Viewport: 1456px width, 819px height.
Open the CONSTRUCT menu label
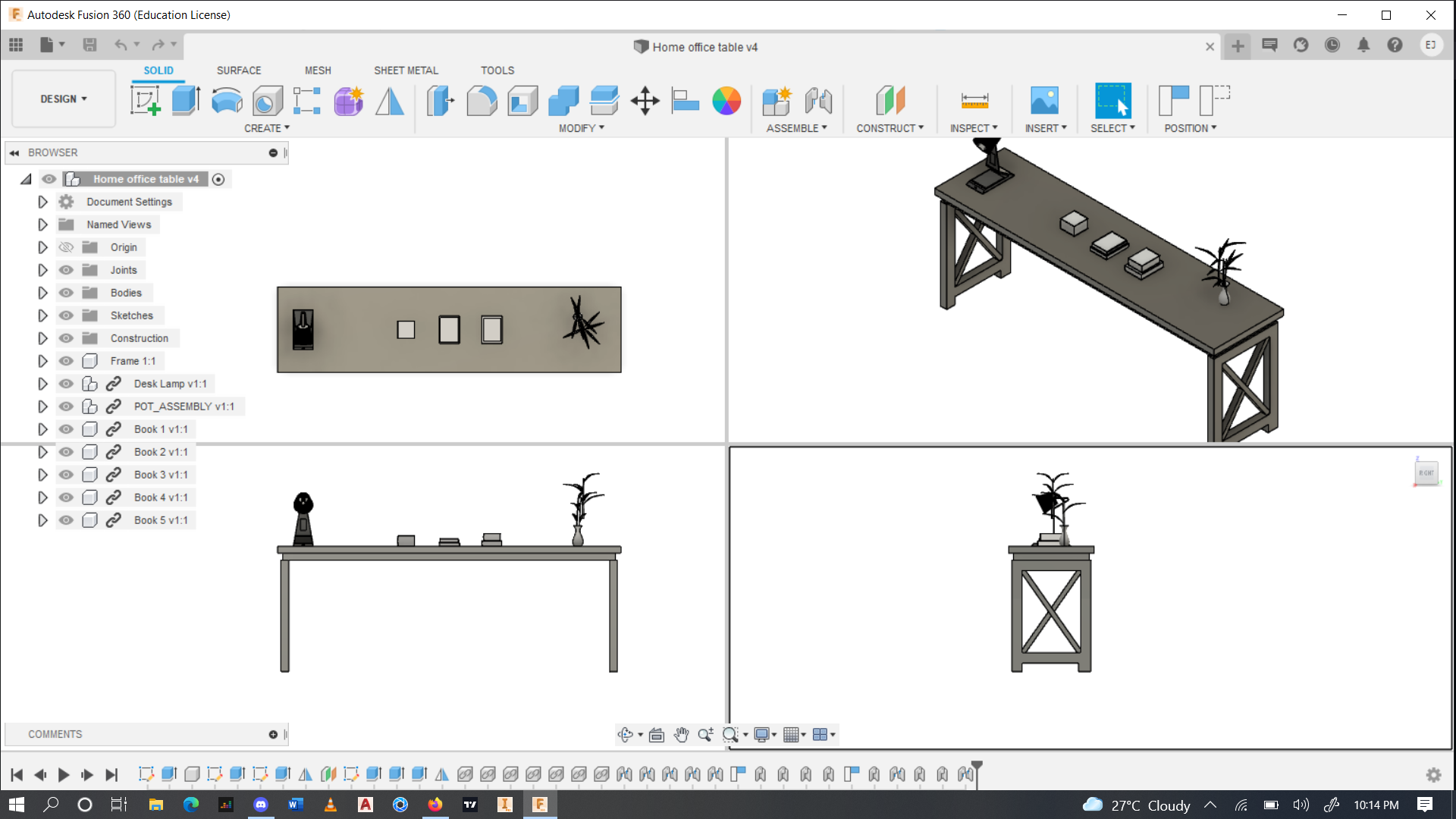(890, 128)
